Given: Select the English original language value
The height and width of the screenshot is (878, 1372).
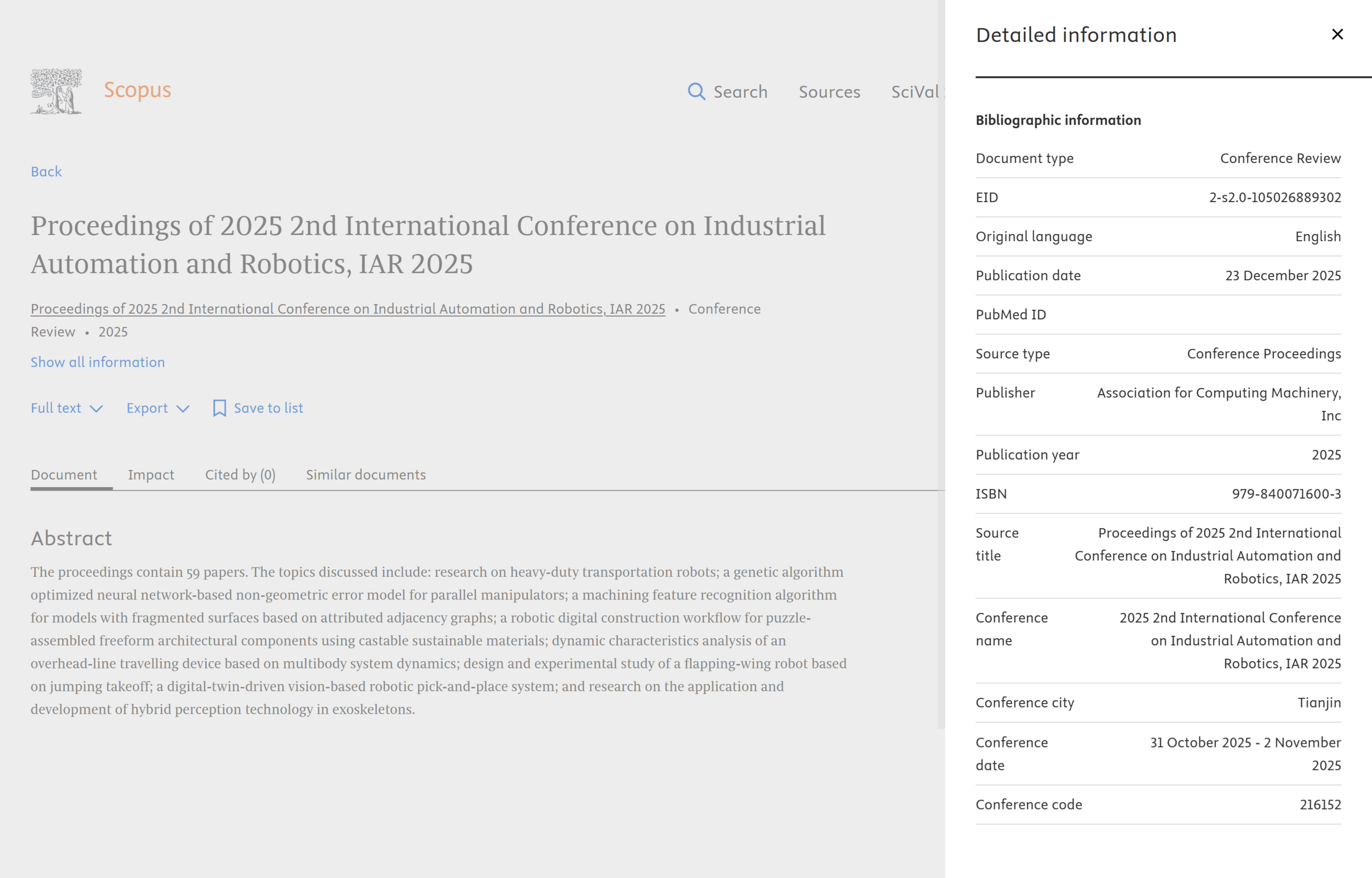Looking at the screenshot, I should [x=1318, y=237].
